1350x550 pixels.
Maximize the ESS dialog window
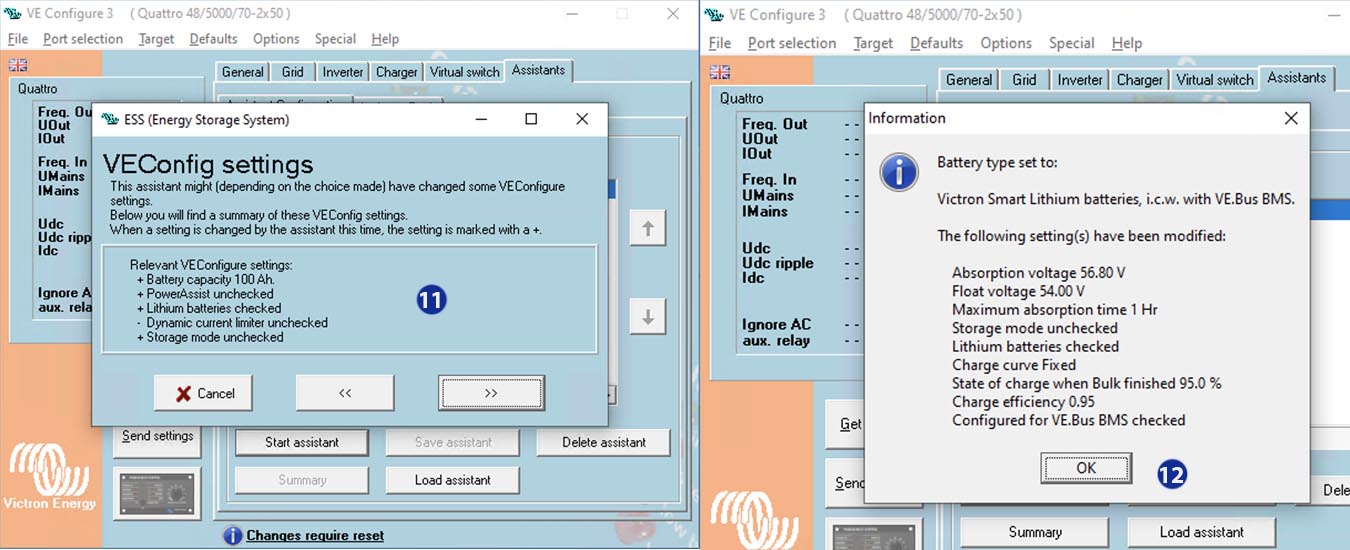coord(531,119)
